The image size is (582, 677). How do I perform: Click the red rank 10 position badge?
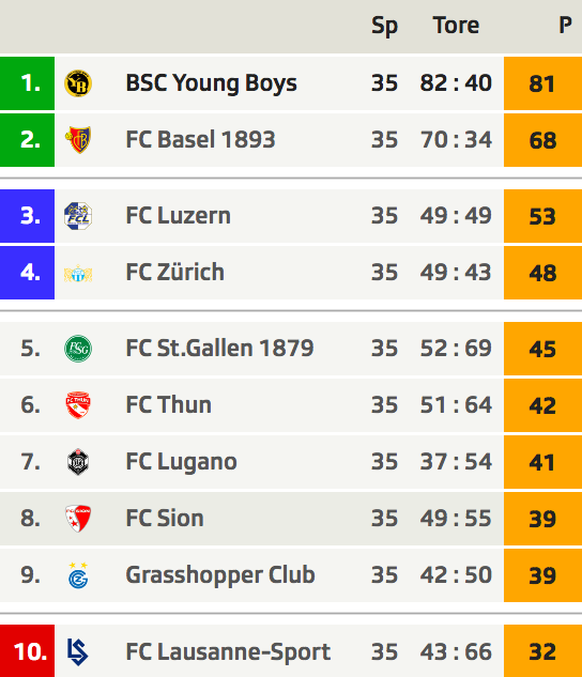click(27, 651)
